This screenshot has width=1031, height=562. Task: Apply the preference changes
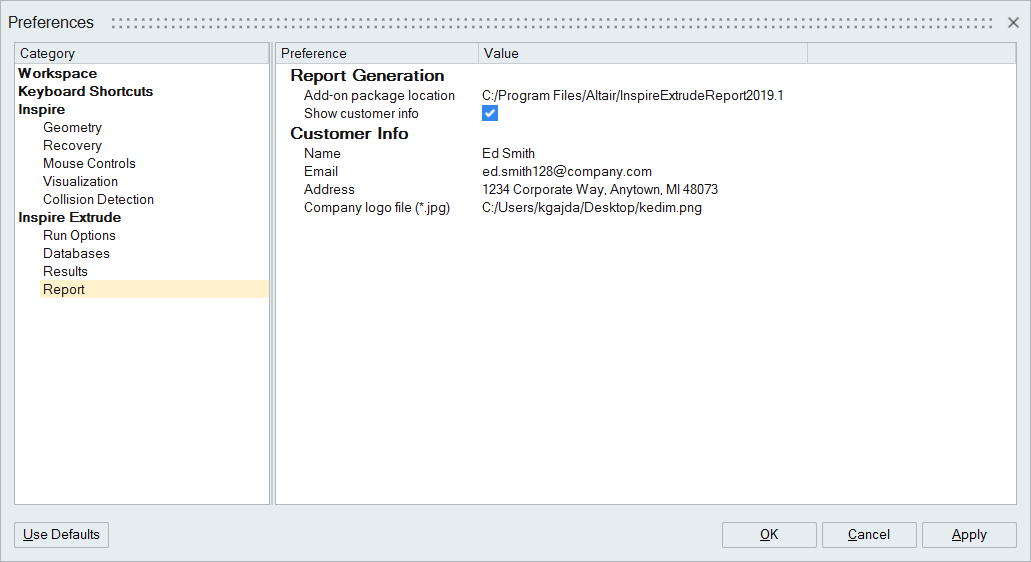[x=969, y=535]
